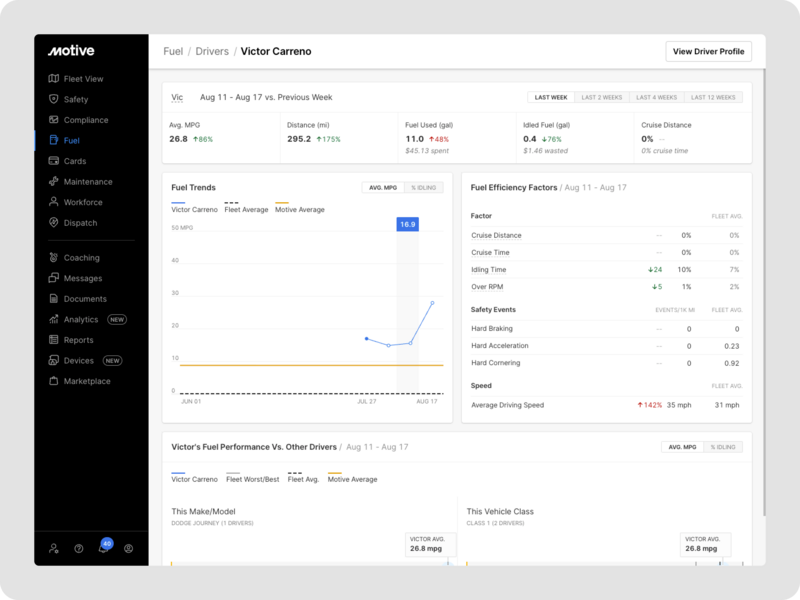The image size is (800, 600).
Task: Switch to the Last 4 Weeks tab
Action: pos(656,98)
